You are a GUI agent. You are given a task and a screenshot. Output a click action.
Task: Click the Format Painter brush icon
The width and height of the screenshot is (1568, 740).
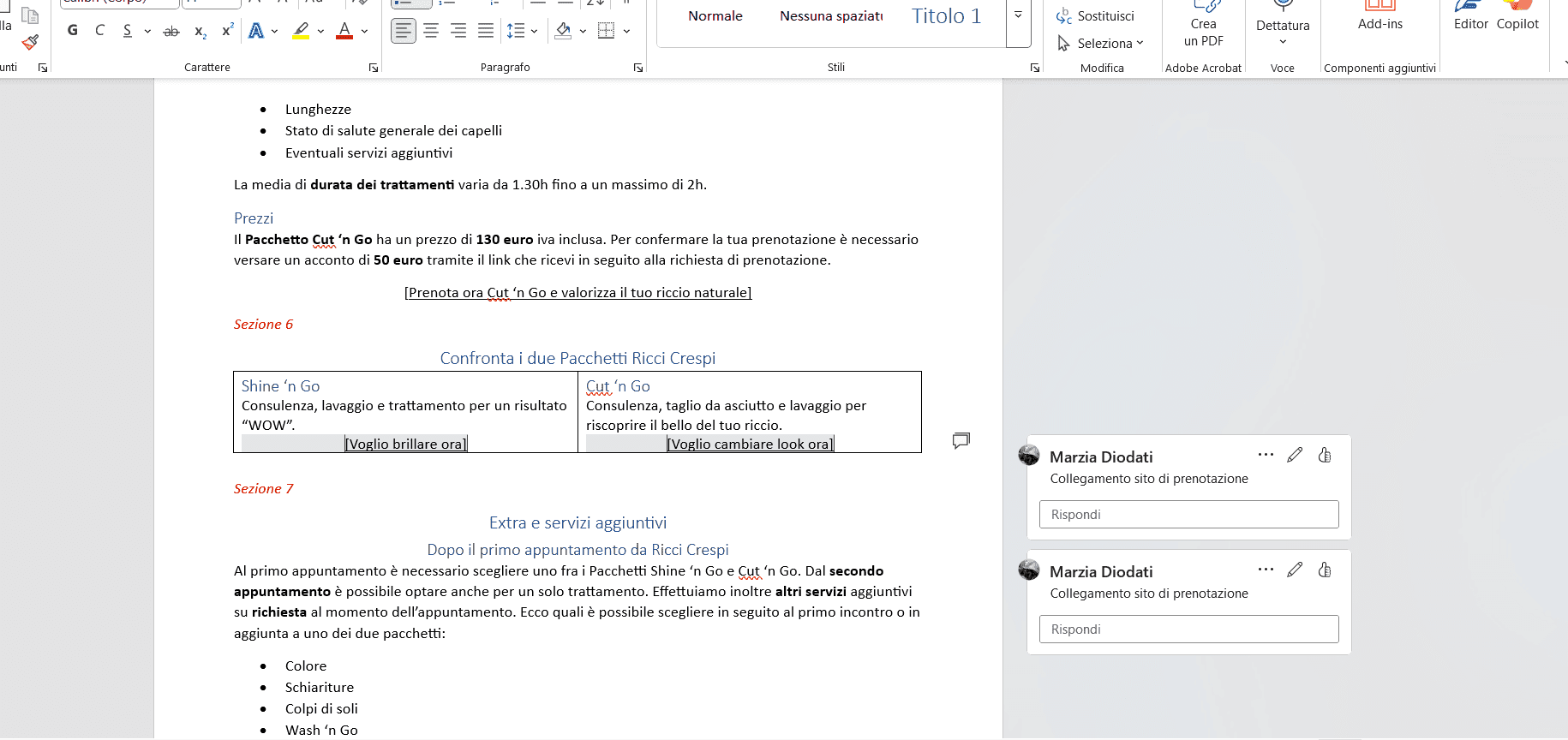[30, 42]
